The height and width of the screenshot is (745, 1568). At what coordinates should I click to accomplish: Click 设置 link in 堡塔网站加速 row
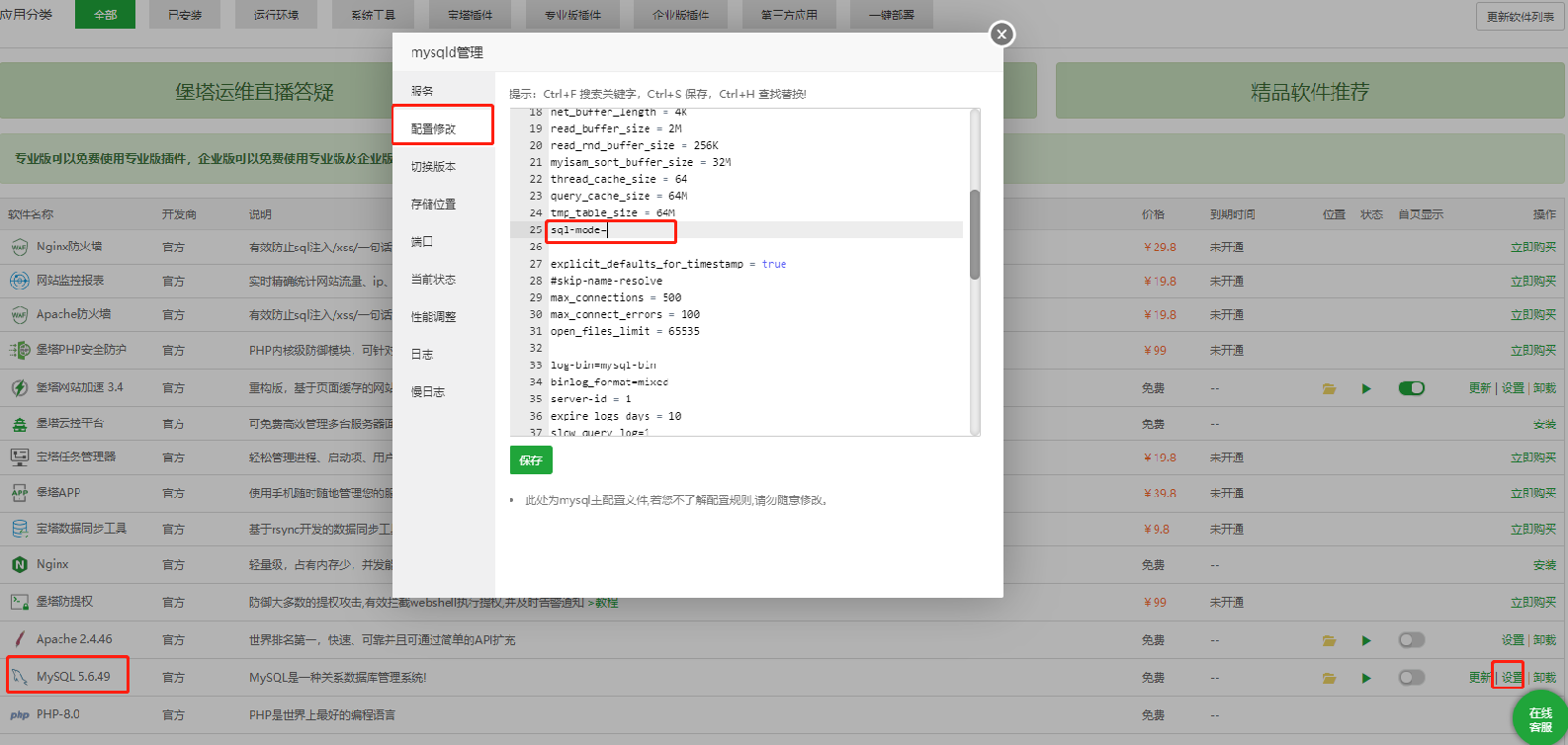pyautogui.click(x=1513, y=388)
